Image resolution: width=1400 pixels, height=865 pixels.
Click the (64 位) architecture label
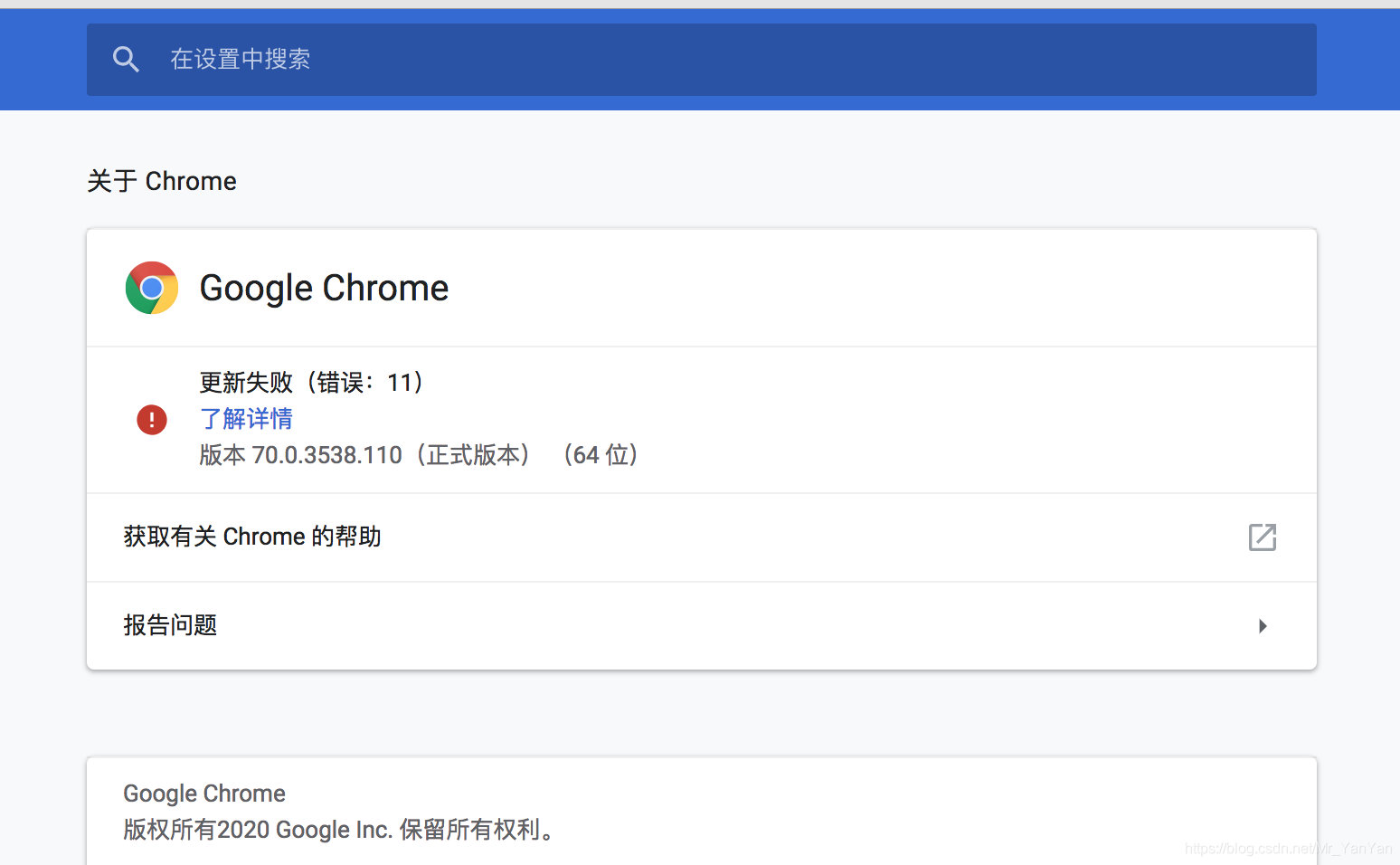tap(601, 455)
